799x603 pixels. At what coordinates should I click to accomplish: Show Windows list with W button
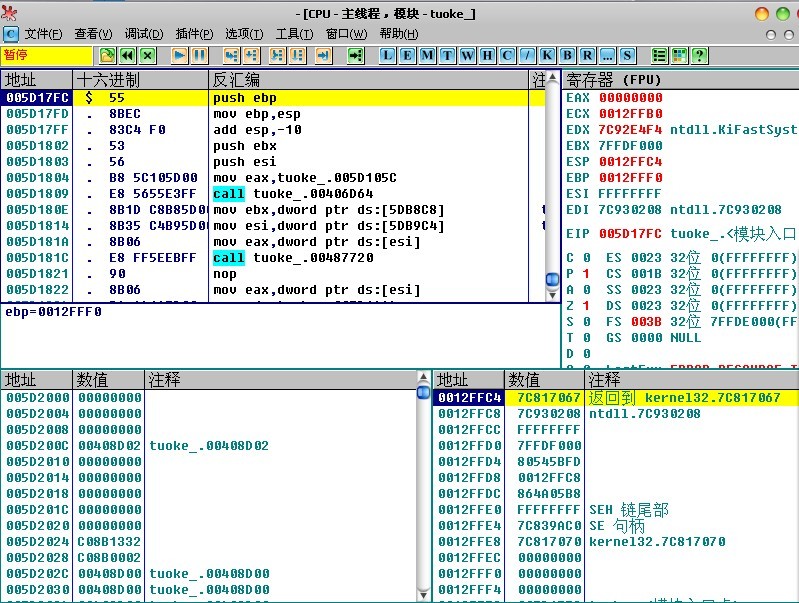[467, 55]
